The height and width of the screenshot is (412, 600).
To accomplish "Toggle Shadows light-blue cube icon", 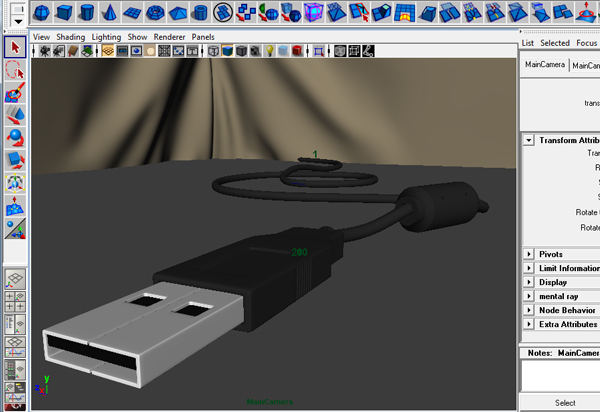I will 283,51.
